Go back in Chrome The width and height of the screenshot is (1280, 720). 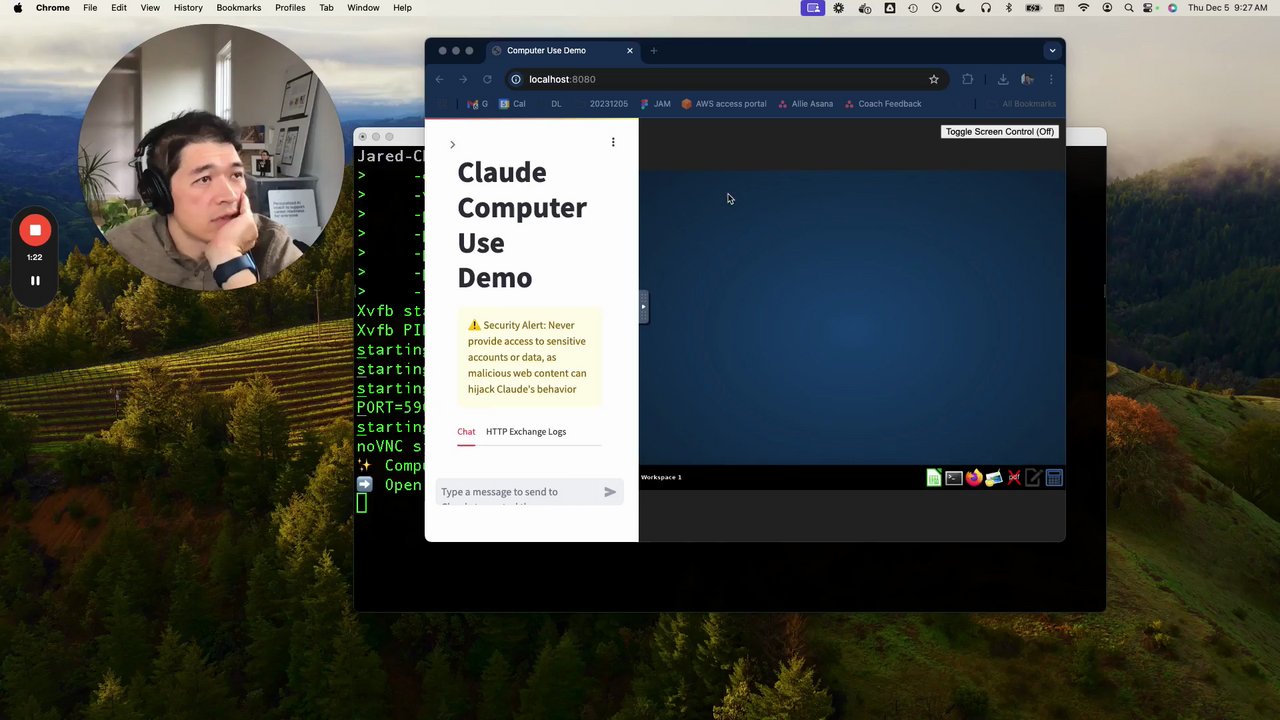coord(439,79)
